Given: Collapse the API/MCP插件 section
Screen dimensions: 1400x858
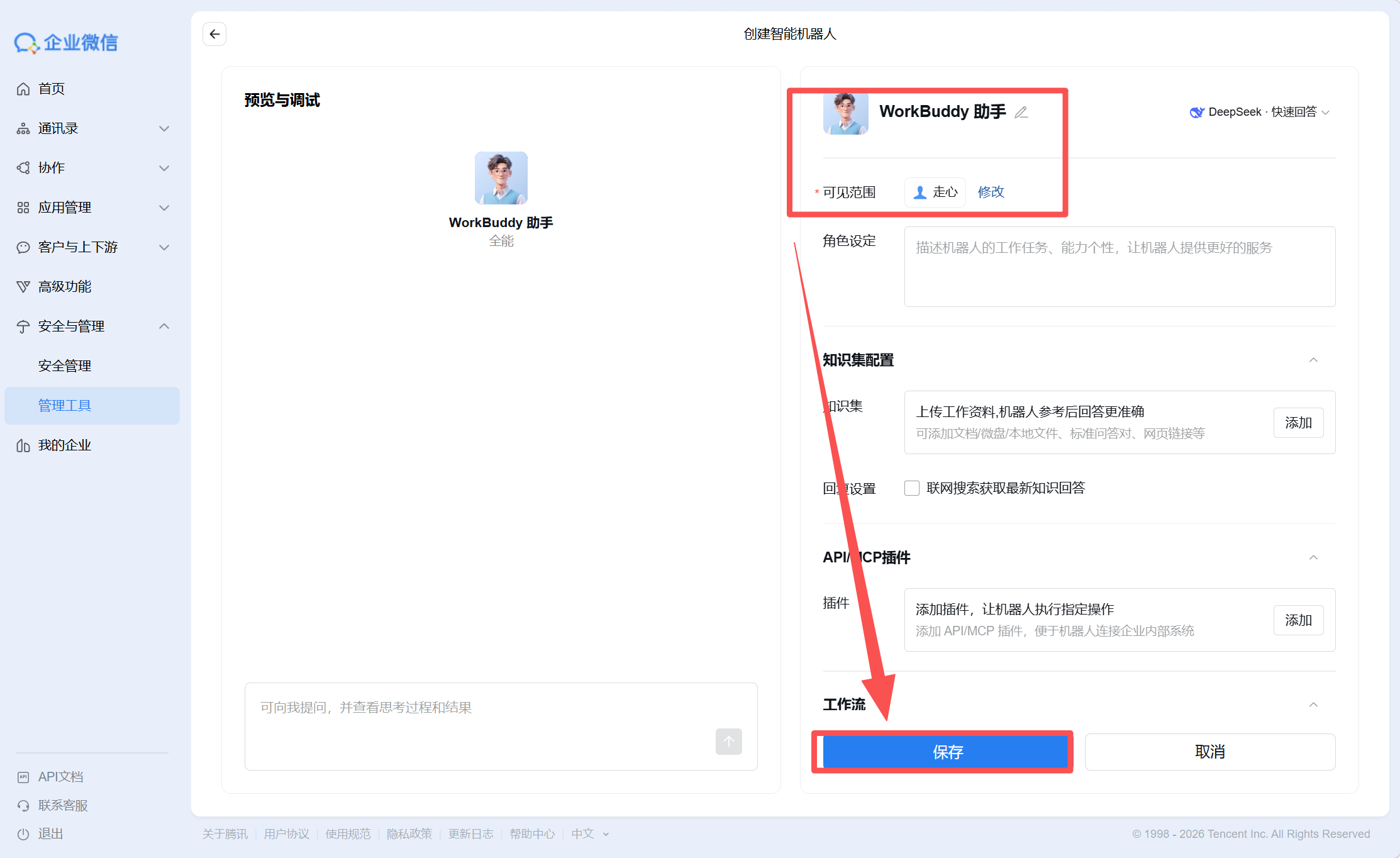Looking at the screenshot, I should coord(1313,558).
